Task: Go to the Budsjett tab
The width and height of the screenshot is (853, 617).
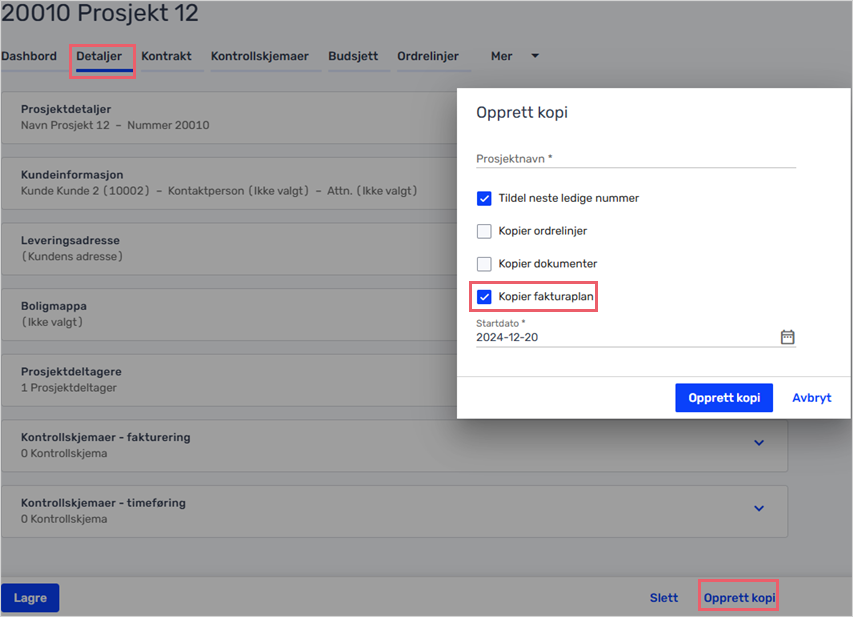Action: point(353,56)
